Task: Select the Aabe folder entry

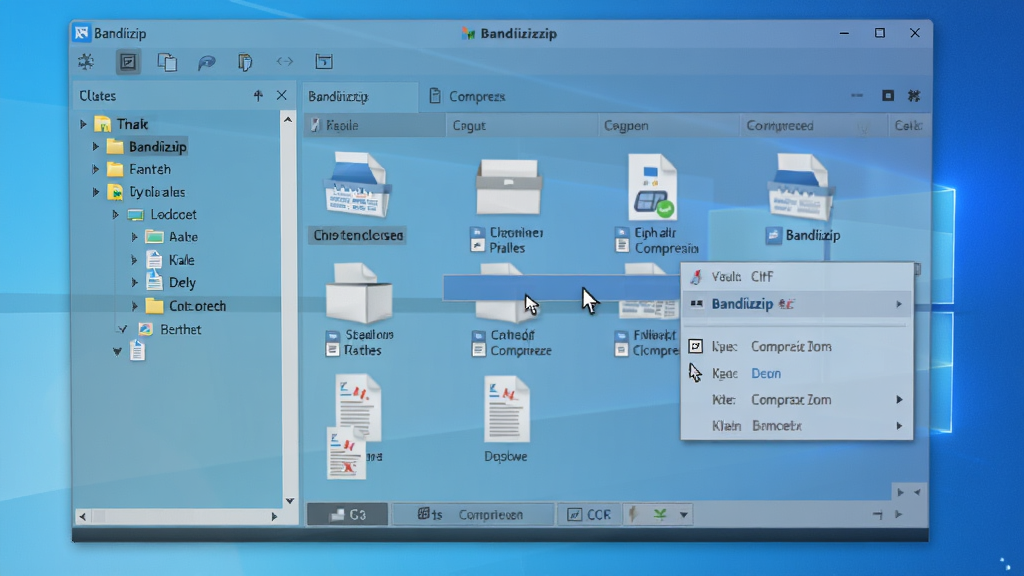Action: point(171,237)
